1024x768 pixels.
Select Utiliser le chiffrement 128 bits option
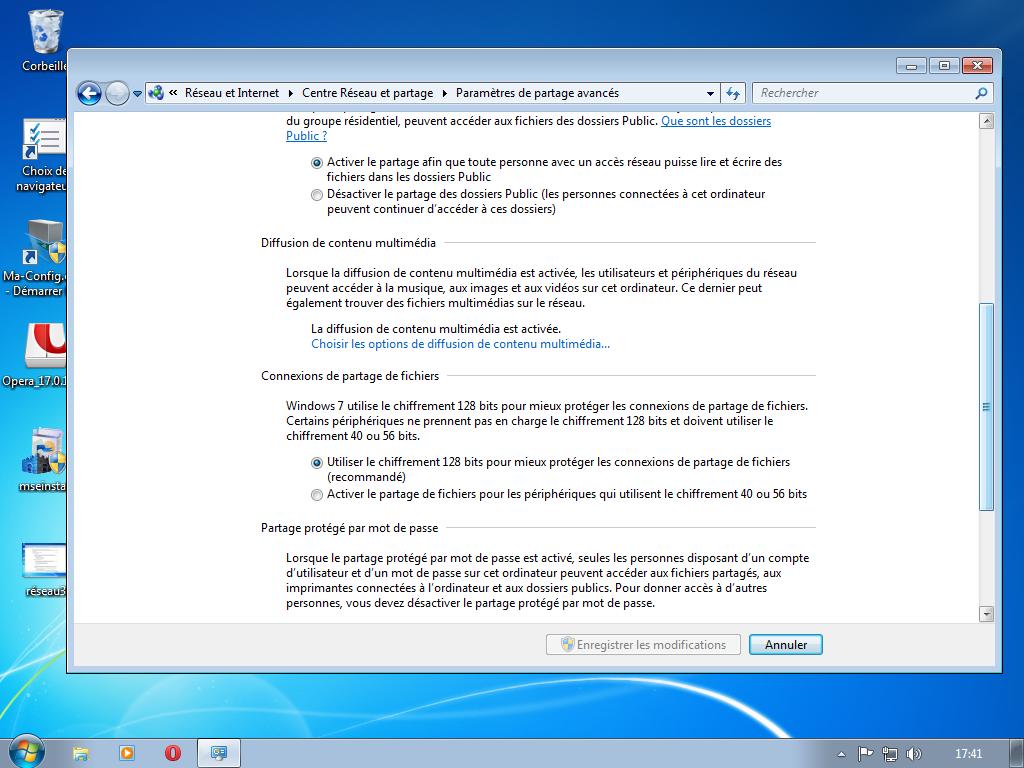317,463
